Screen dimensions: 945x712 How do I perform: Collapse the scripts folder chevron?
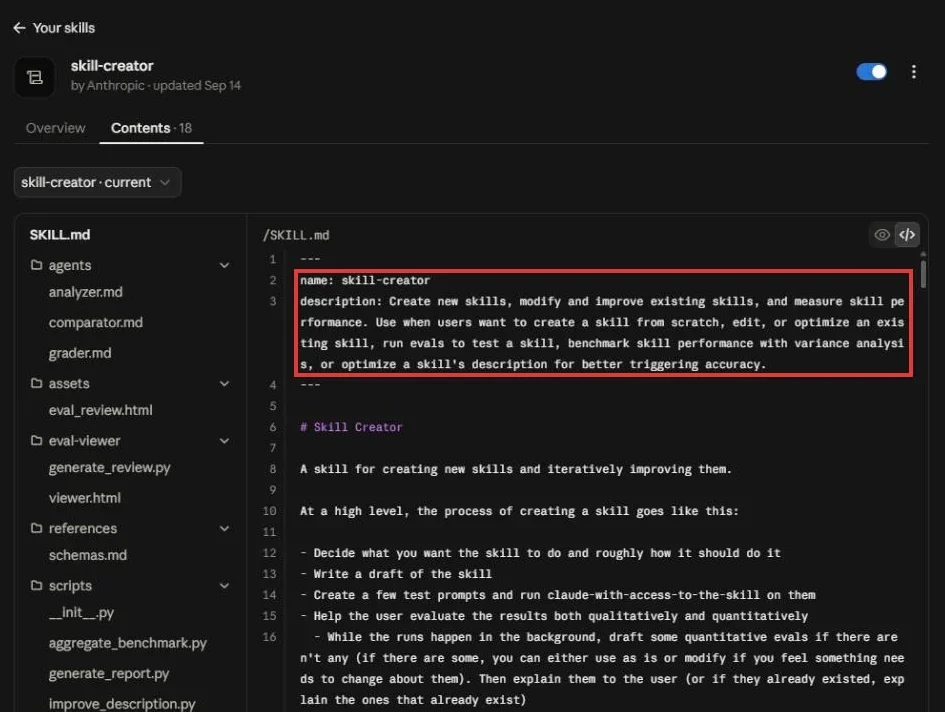click(x=224, y=585)
